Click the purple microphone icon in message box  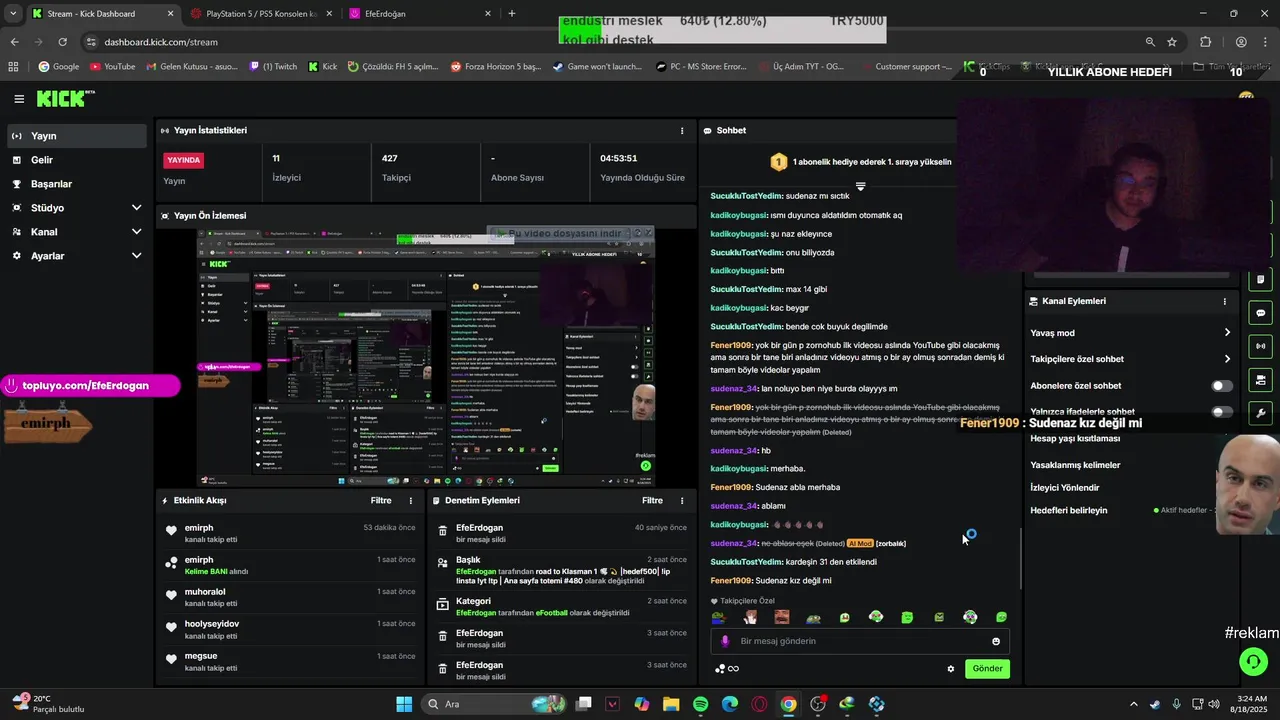[725, 642]
